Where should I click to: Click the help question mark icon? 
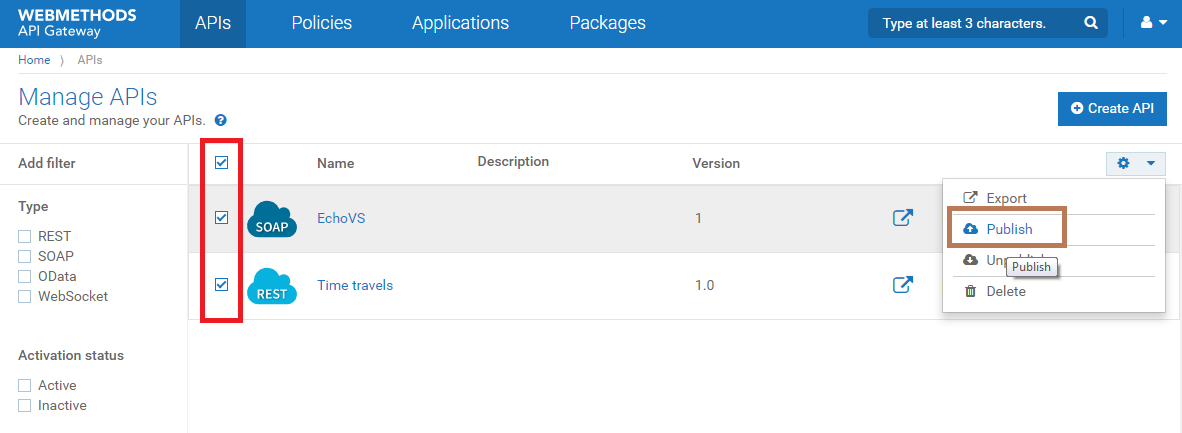(x=220, y=120)
